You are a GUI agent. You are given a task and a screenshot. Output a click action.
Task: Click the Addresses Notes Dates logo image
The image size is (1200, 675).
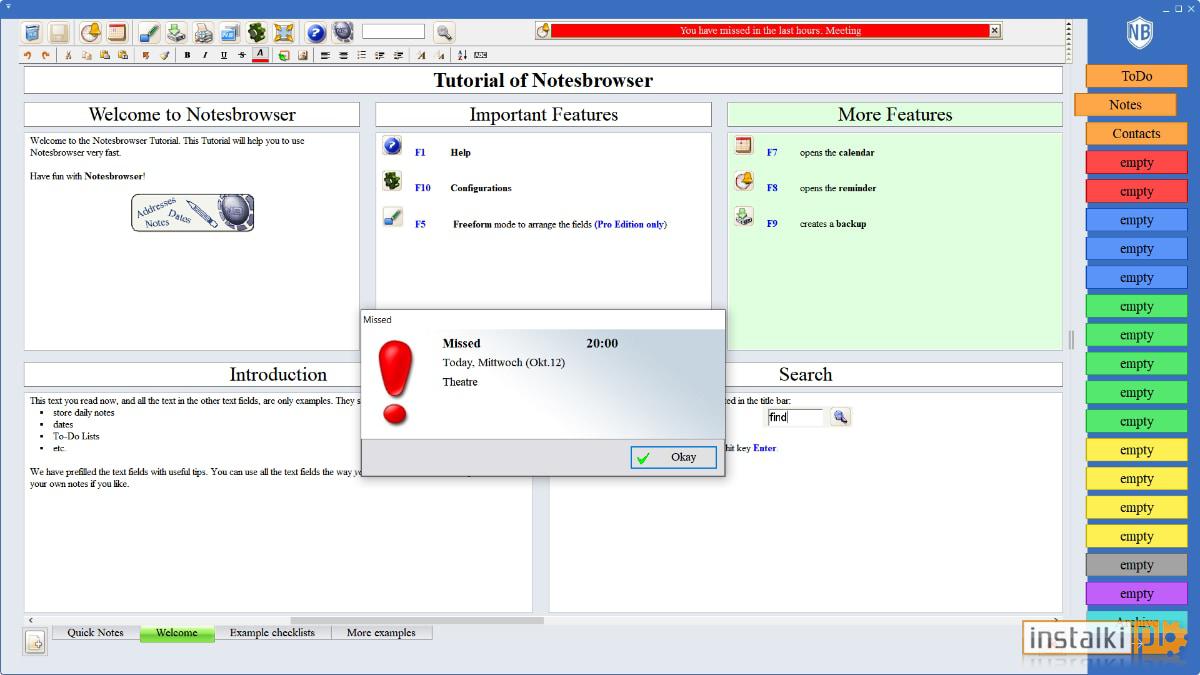point(192,212)
